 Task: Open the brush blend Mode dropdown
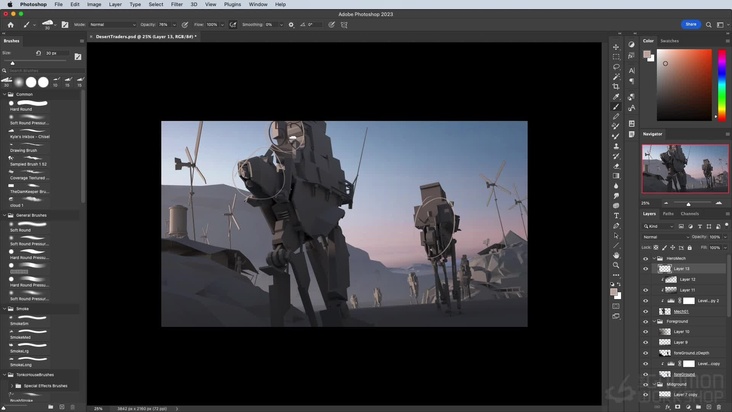click(x=112, y=24)
